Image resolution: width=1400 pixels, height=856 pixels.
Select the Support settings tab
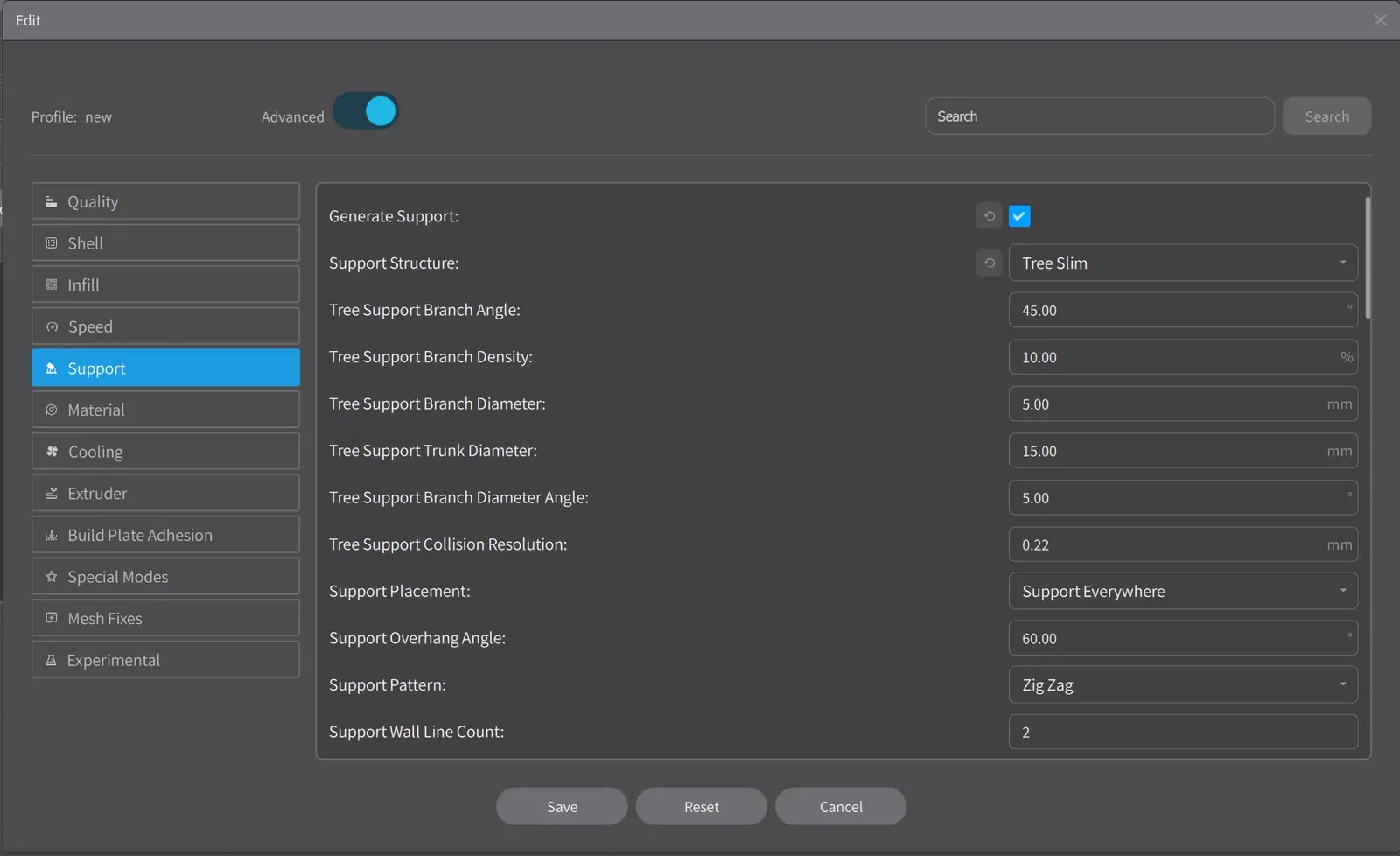click(165, 368)
